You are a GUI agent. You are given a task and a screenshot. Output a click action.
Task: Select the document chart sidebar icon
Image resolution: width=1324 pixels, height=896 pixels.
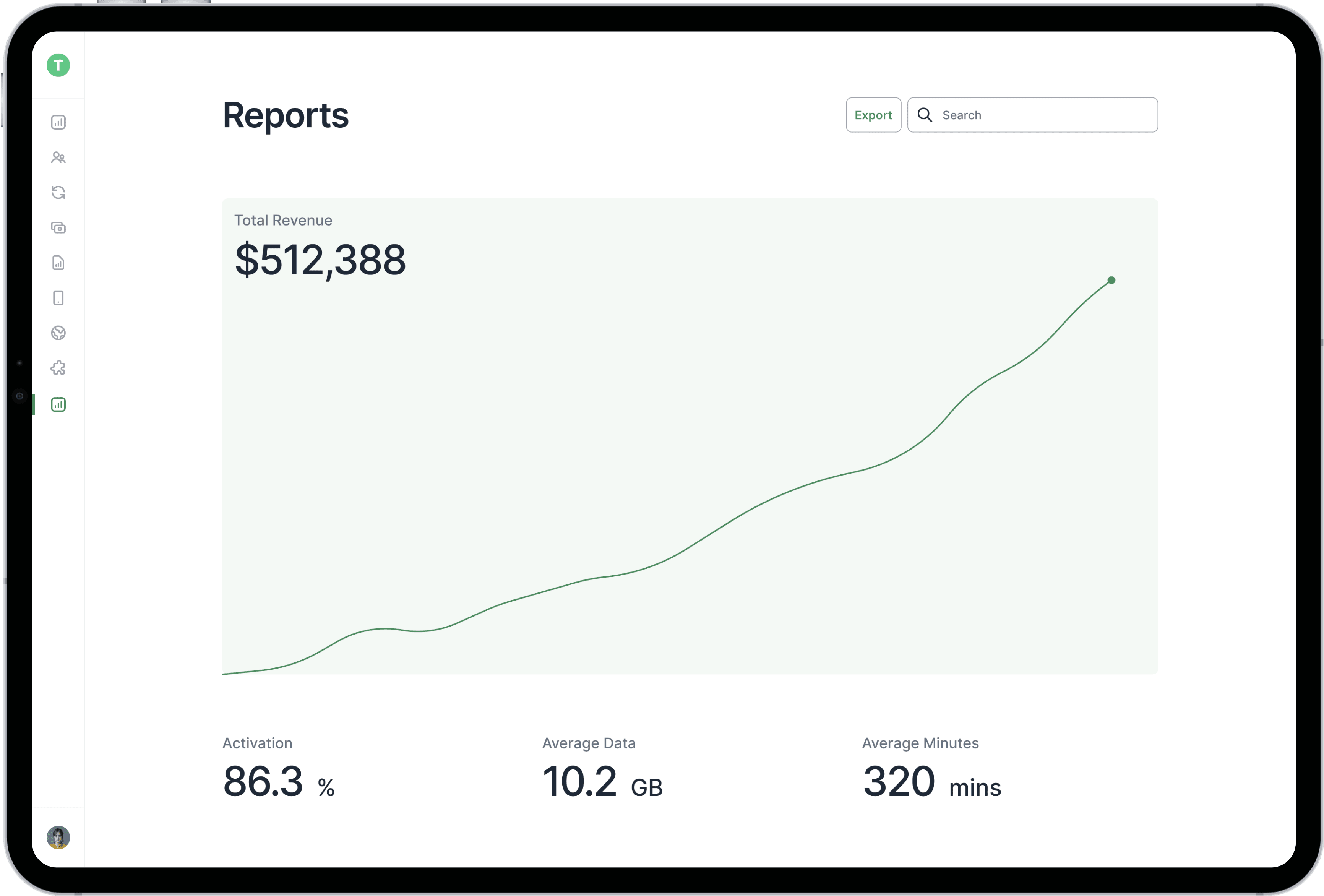58,263
